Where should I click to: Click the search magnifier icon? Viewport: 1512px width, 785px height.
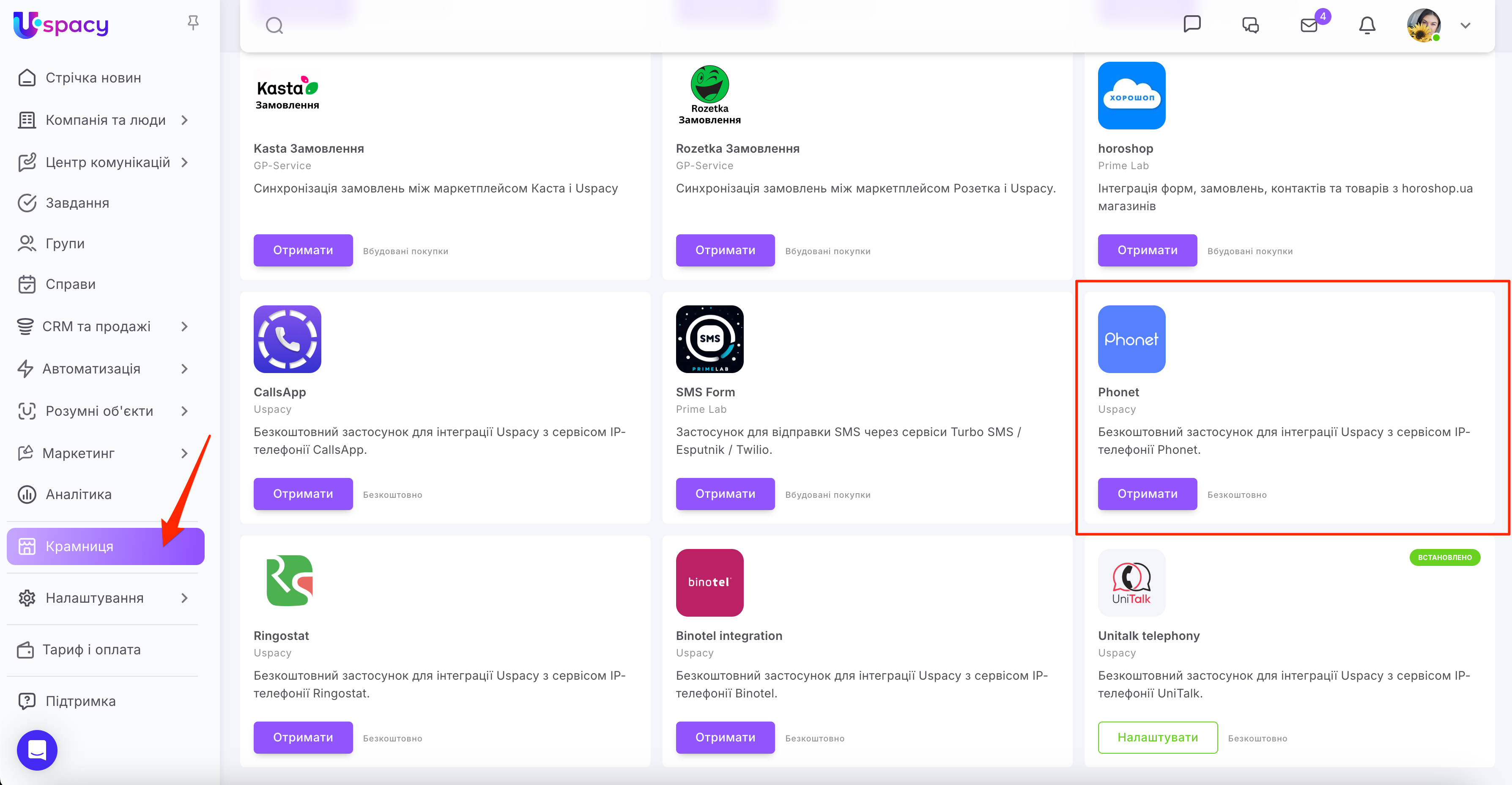click(274, 25)
